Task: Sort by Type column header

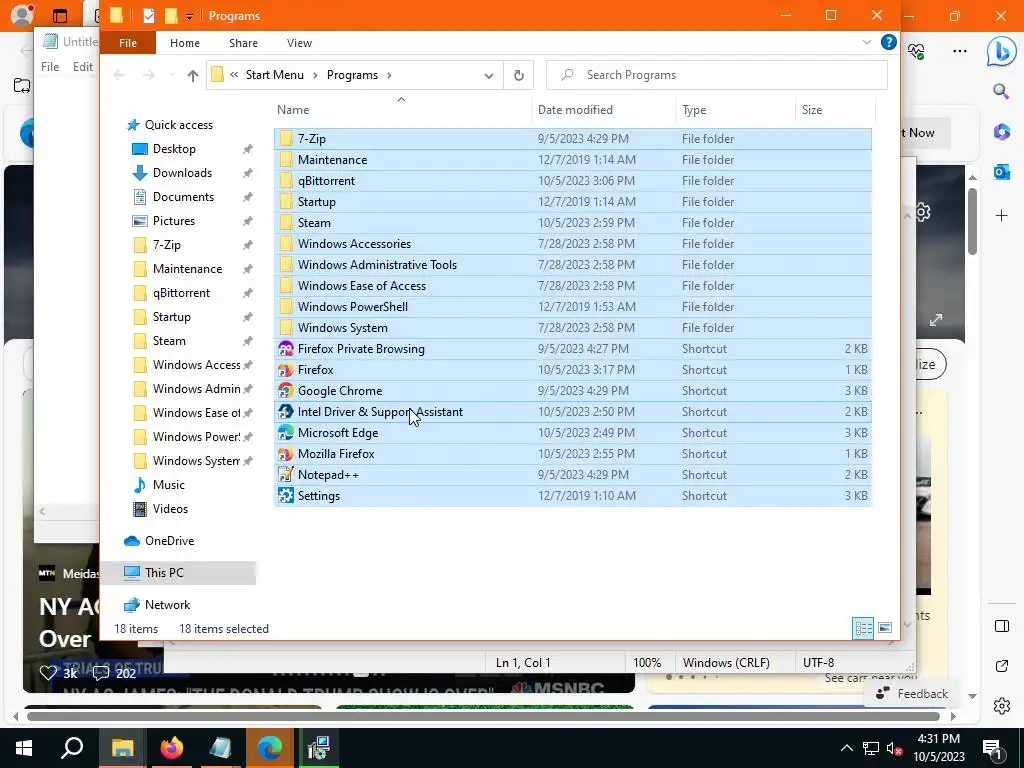Action: coord(735,110)
